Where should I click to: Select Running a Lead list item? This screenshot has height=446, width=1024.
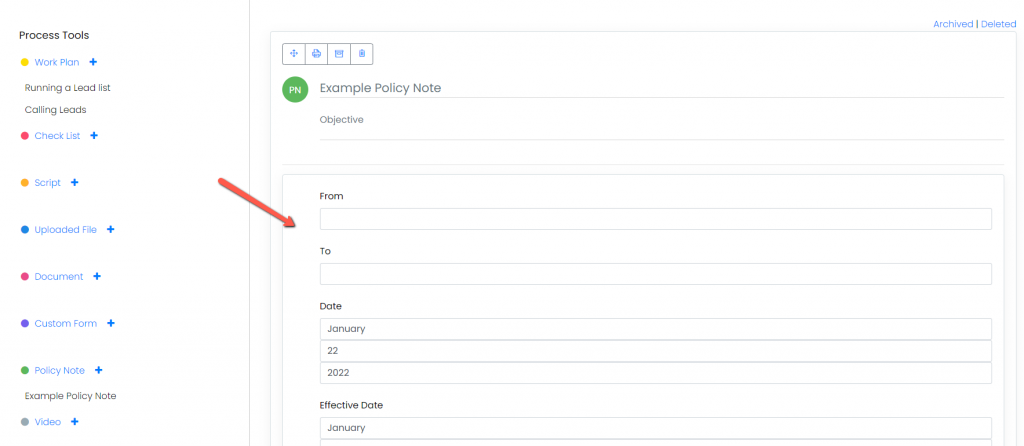pyautogui.click(x=68, y=88)
